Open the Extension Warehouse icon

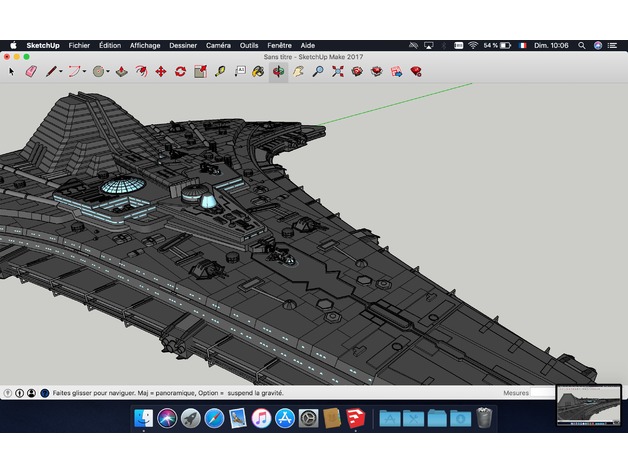[x=376, y=72]
